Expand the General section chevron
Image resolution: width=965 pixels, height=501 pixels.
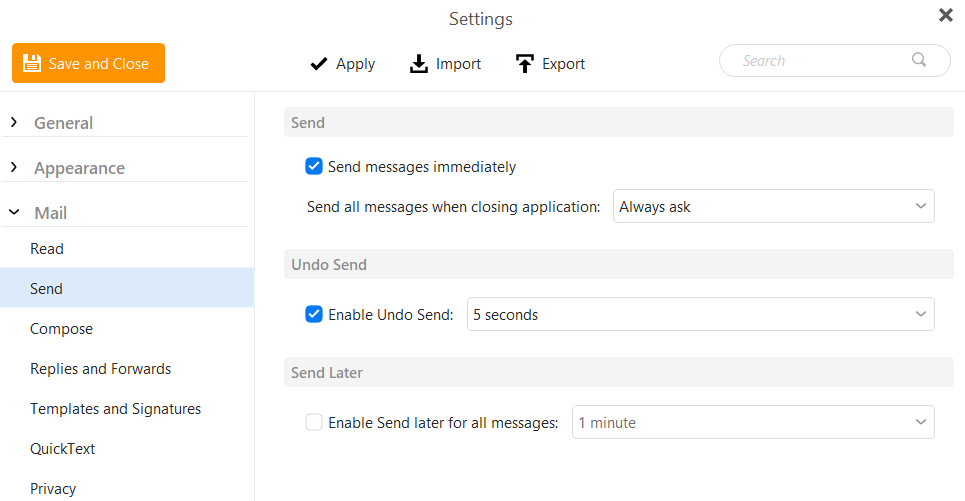tap(14, 122)
